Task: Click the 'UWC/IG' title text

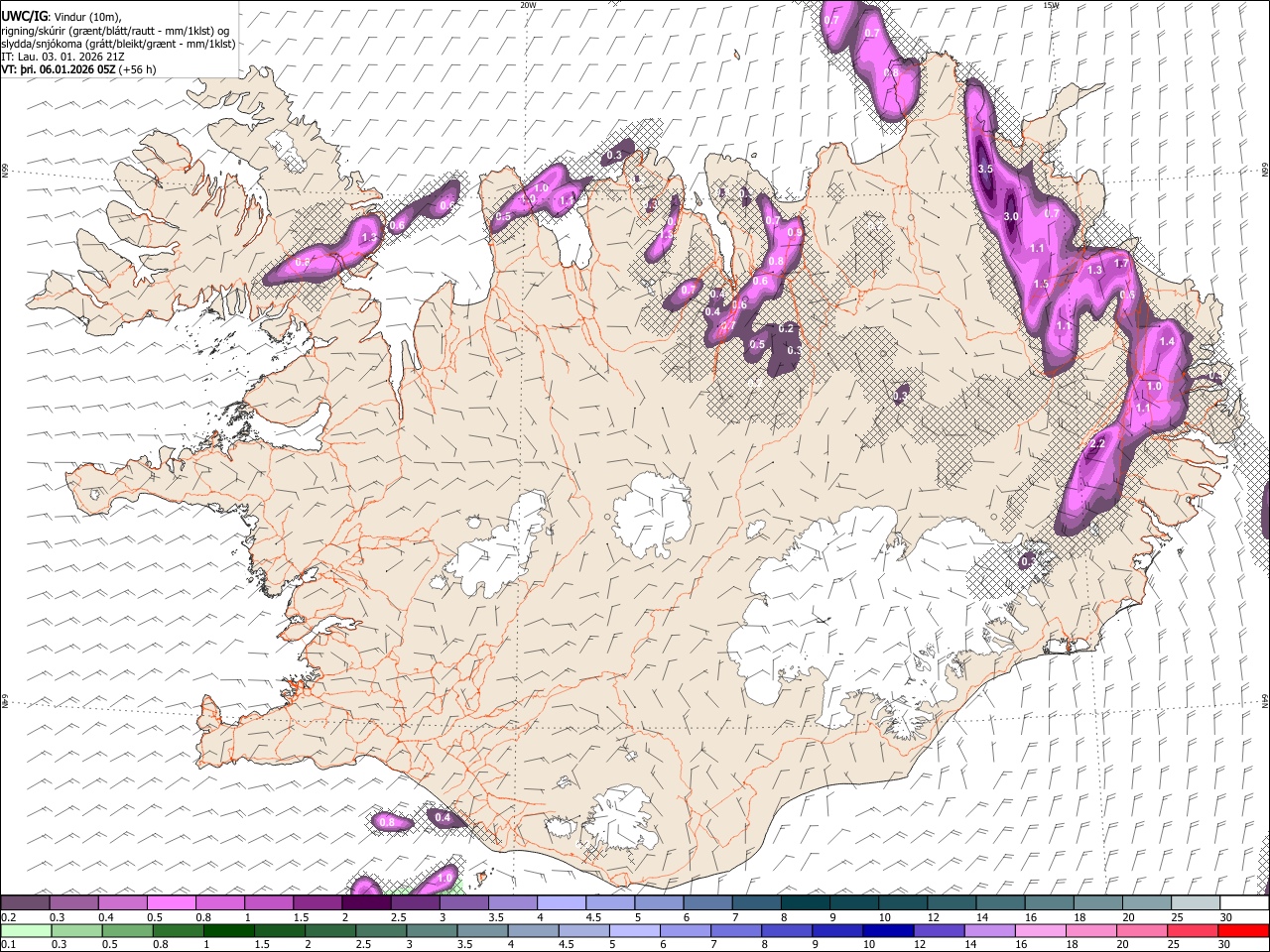Action: [24, 18]
